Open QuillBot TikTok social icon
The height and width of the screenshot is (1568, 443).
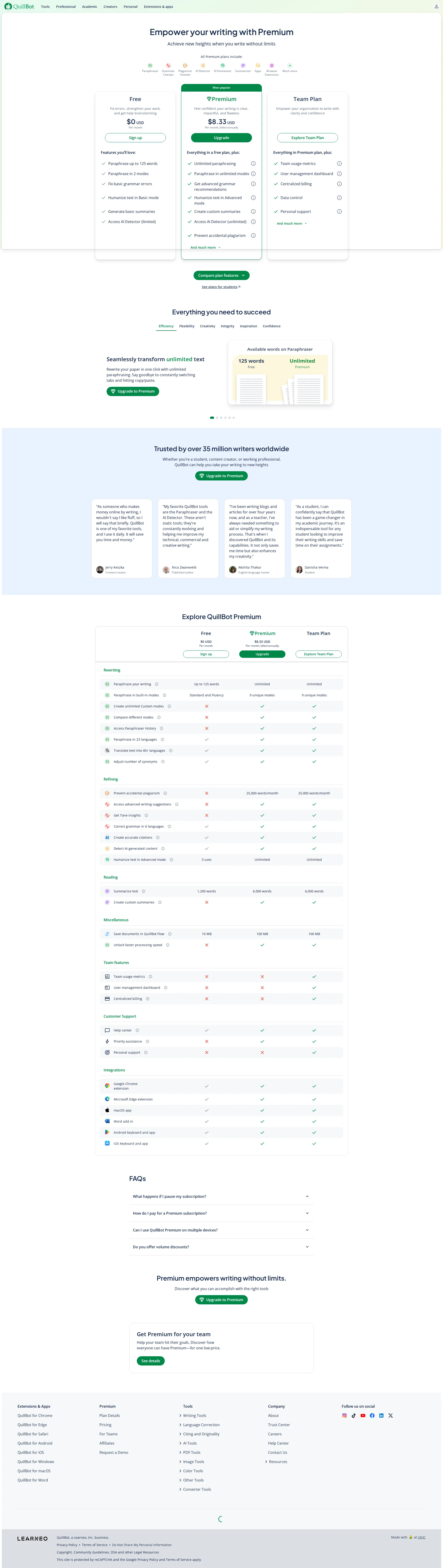[x=353, y=1415]
